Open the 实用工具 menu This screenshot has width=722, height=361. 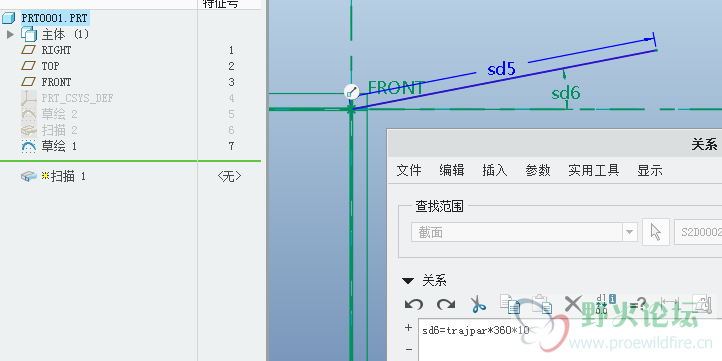pyautogui.click(x=594, y=170)
